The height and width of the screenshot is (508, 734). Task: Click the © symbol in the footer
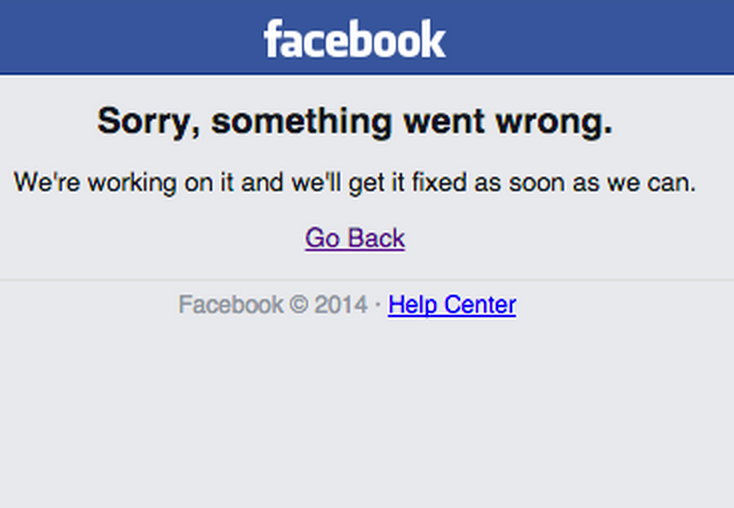(x=298, y=304)
